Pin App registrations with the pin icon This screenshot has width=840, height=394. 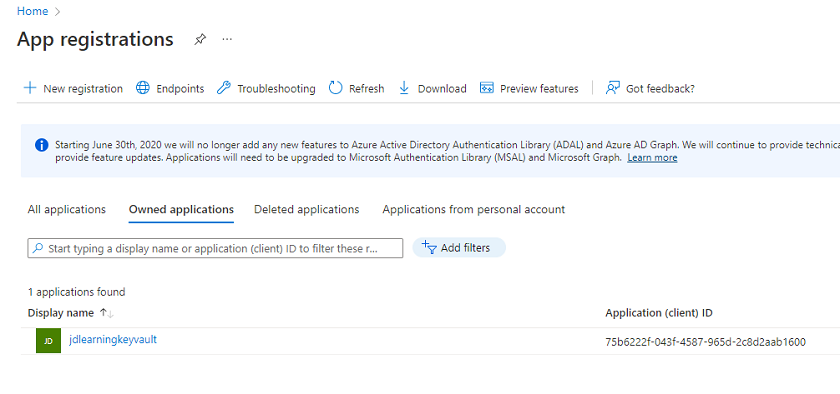click(200, 39)
